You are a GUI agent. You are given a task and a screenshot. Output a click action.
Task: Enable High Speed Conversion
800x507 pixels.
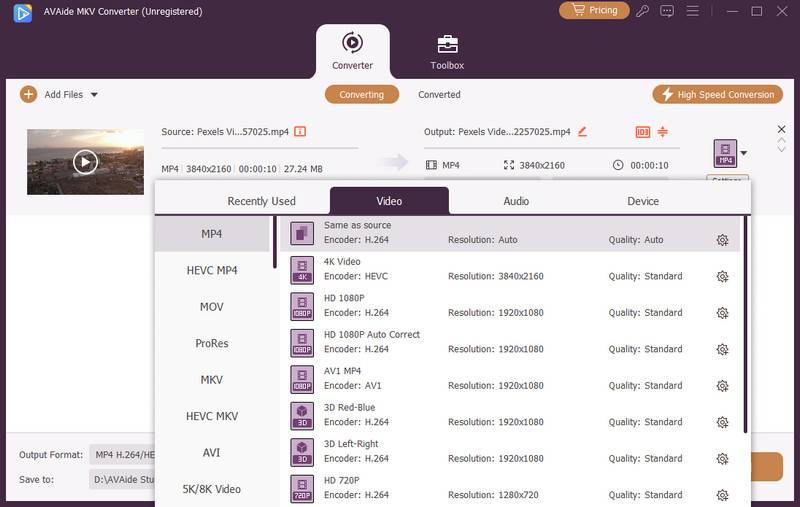point(717,94)
